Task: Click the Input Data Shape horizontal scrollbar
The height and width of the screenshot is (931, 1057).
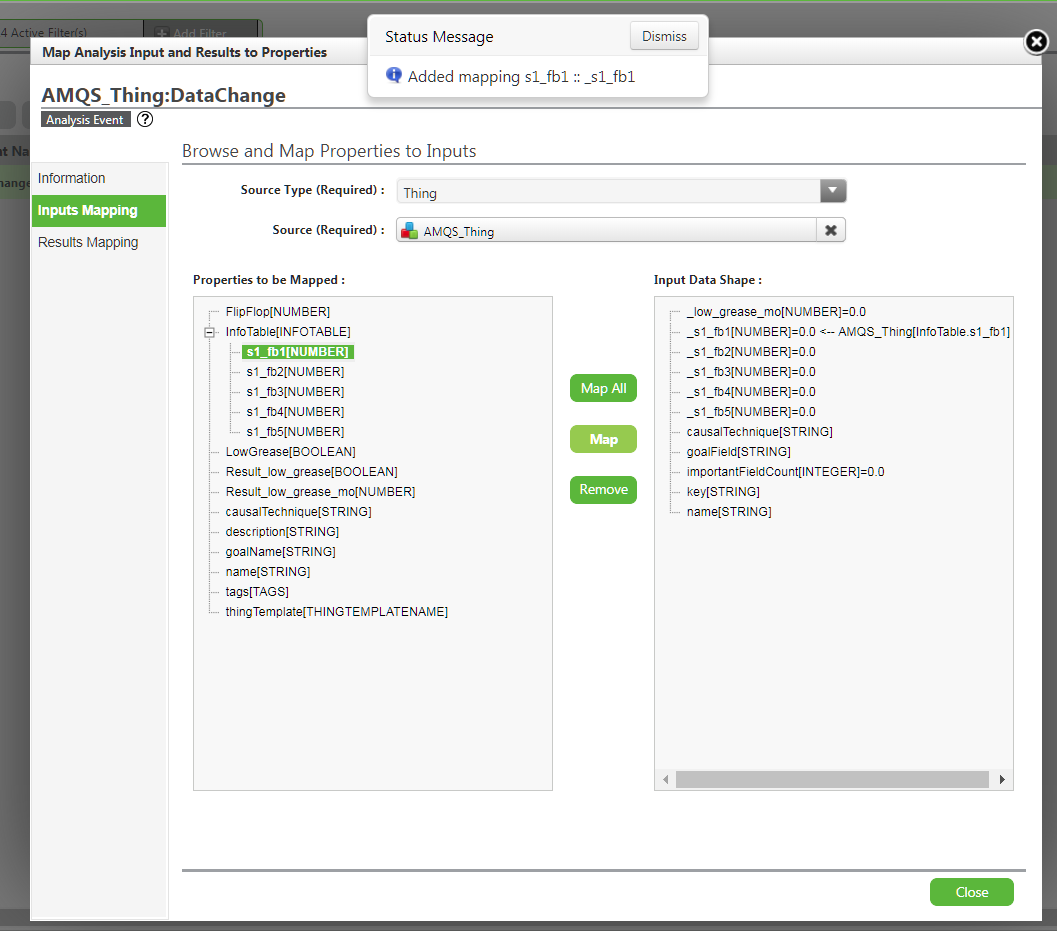Action: pyautogui.click(x=833, y=779)
